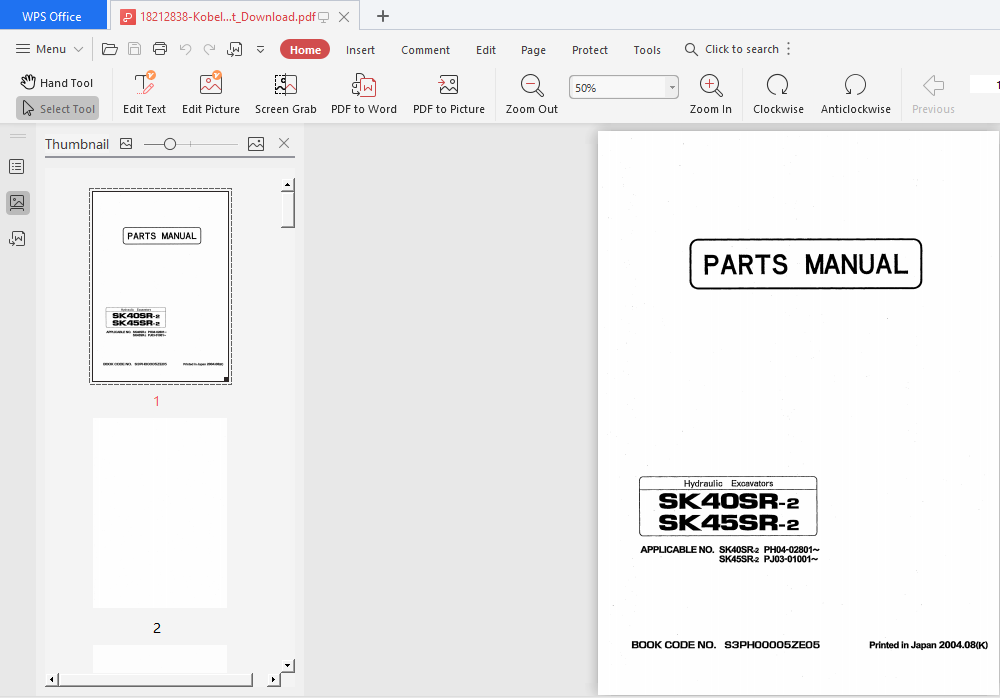Click the large thumbnail size icon
Viewport: 1000px width, 698px height.
tap(256, 144)
